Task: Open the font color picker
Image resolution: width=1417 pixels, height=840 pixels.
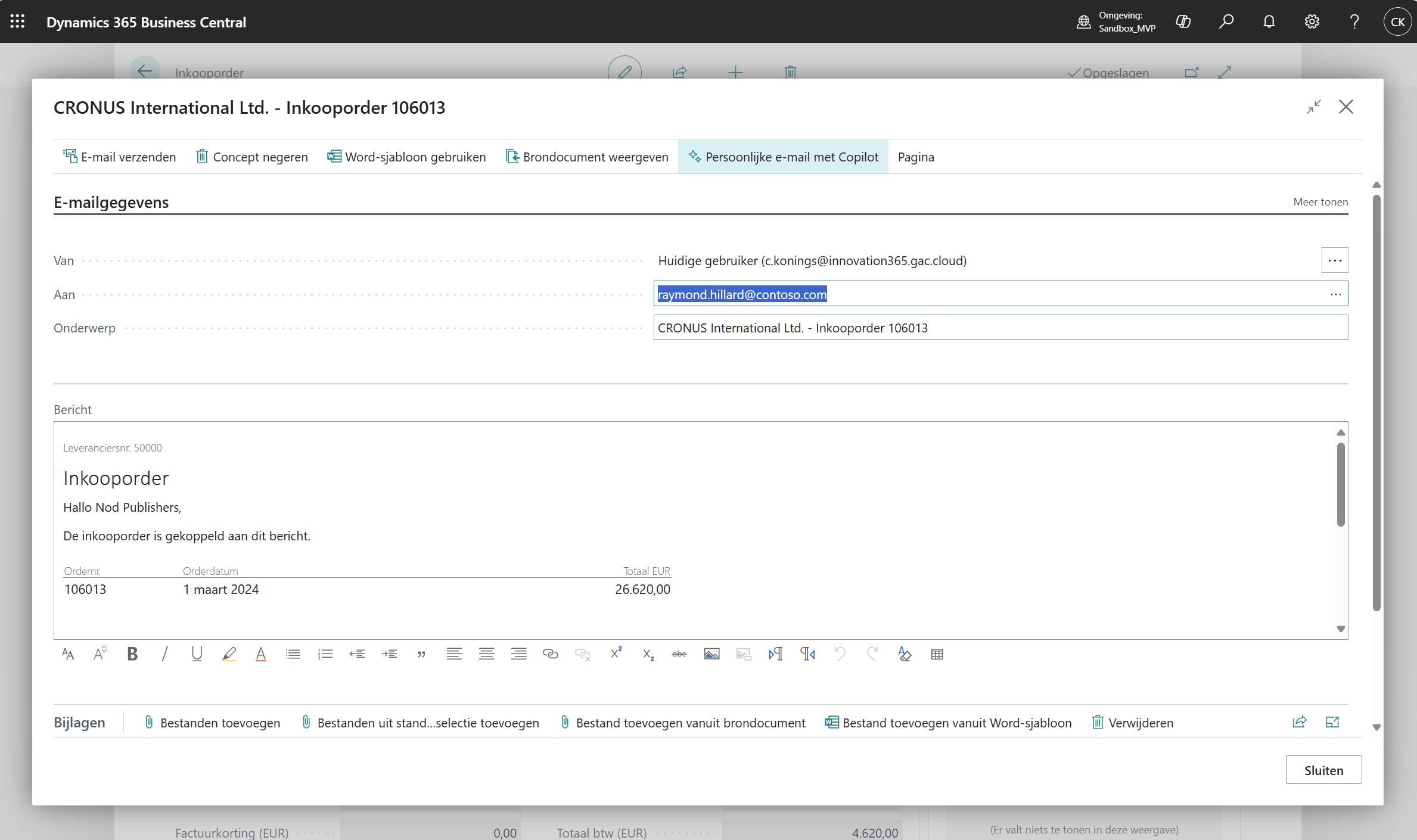Action: (261, 654)
